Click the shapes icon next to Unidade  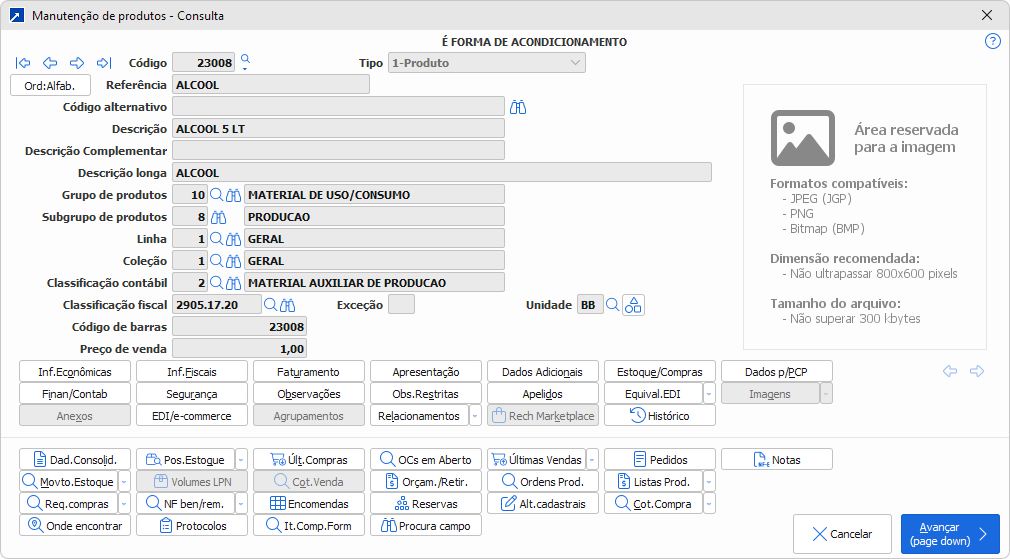tap(633, 305)
